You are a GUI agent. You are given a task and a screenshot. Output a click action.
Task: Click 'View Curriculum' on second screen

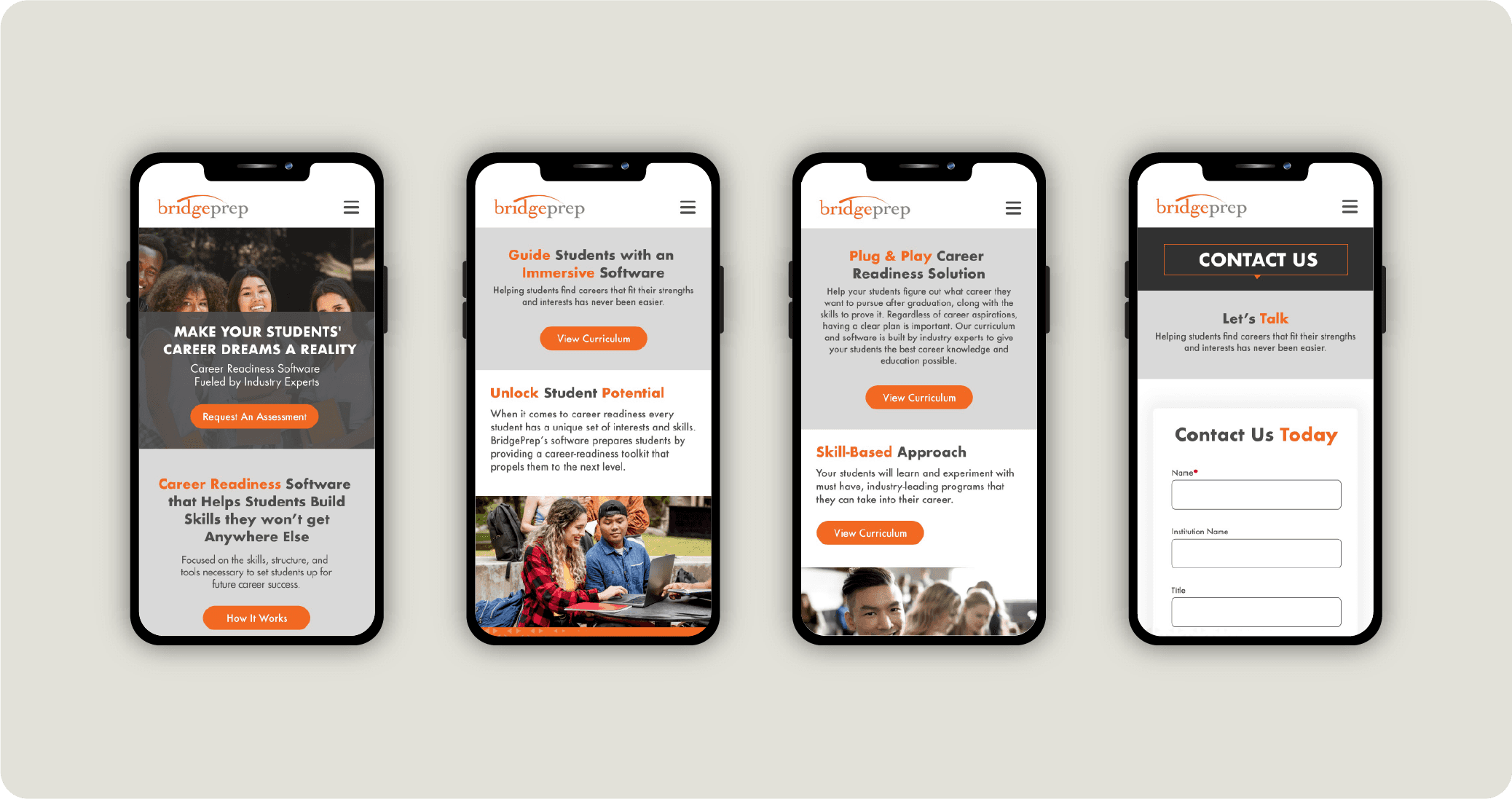[594, 339]
